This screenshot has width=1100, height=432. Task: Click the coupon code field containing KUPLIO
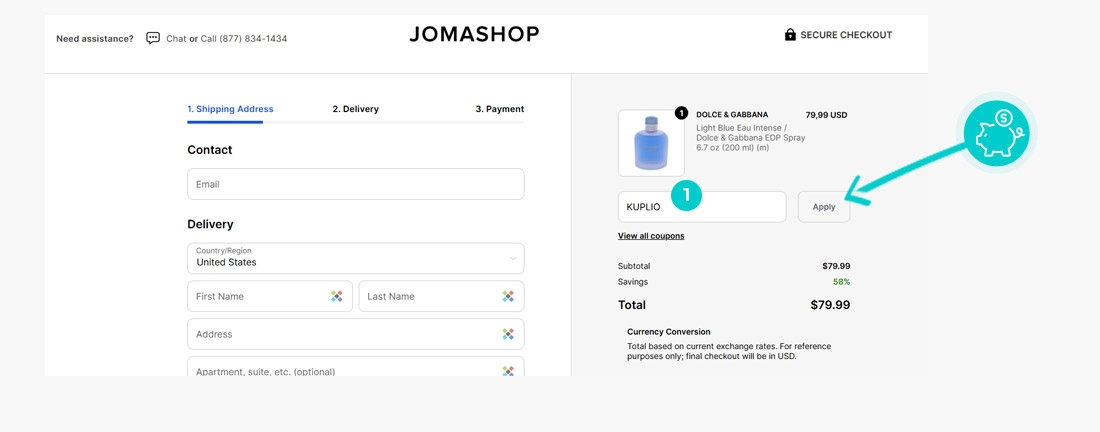(x=702, y=207)
